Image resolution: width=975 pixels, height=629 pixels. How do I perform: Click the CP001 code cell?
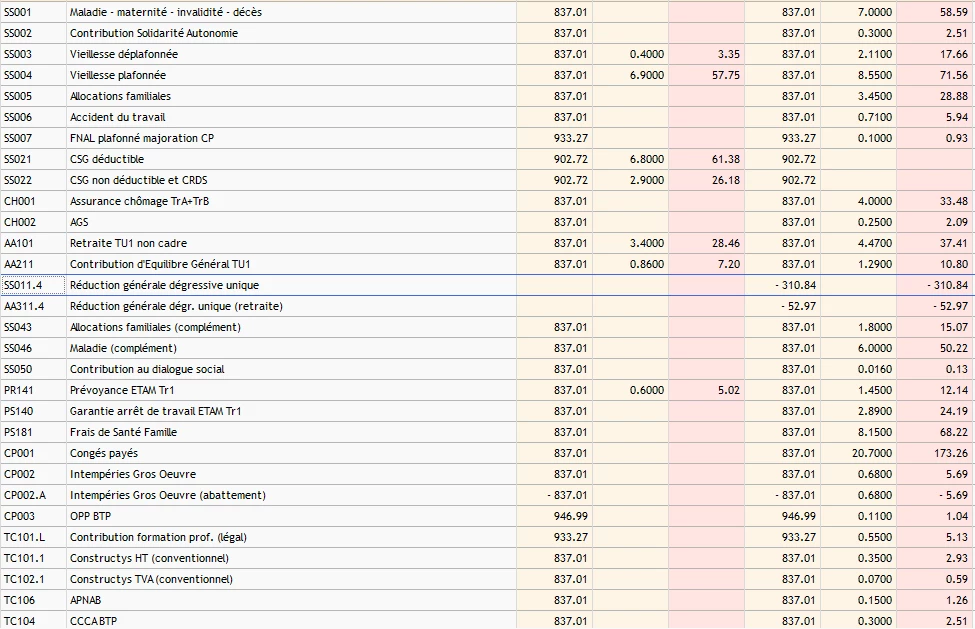[x=33, y=453]
